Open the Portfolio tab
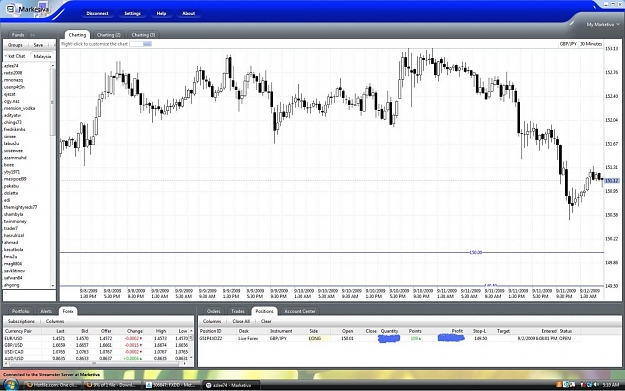This screenshot has width=625, height=391. coord(20,311)
